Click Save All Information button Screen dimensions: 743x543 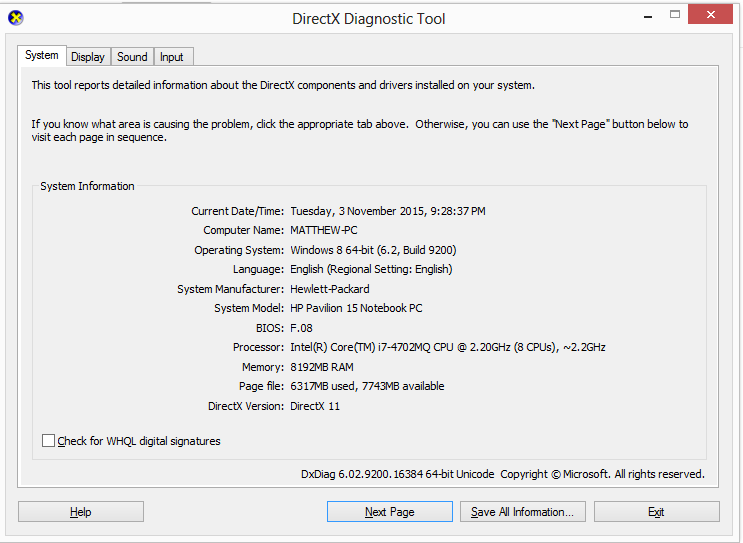[x=523, y=512]
